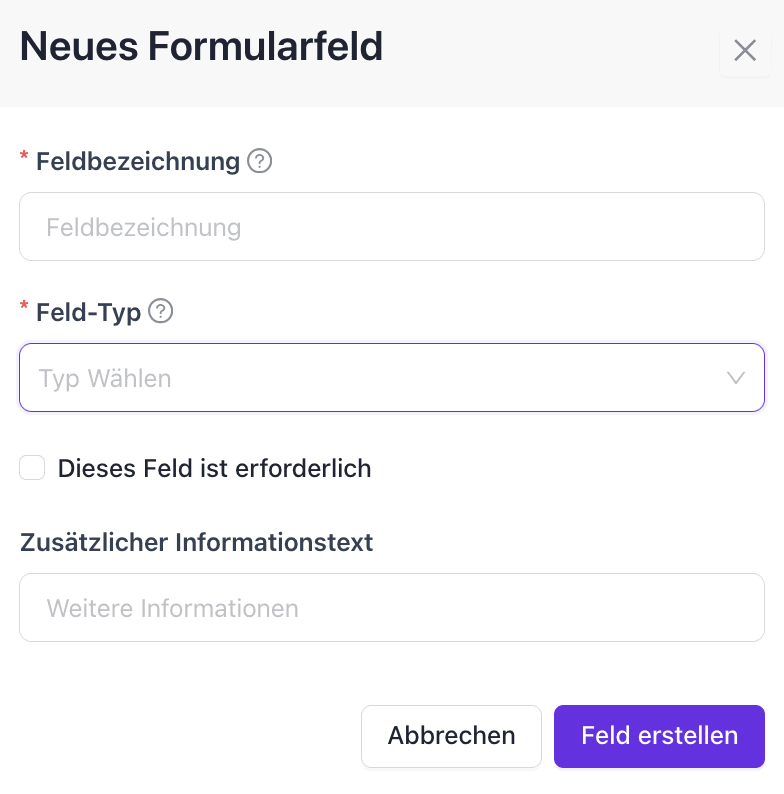Click the gray dialog header bar
This screenshot has height=794, width=784.
(x=550, y=52)
